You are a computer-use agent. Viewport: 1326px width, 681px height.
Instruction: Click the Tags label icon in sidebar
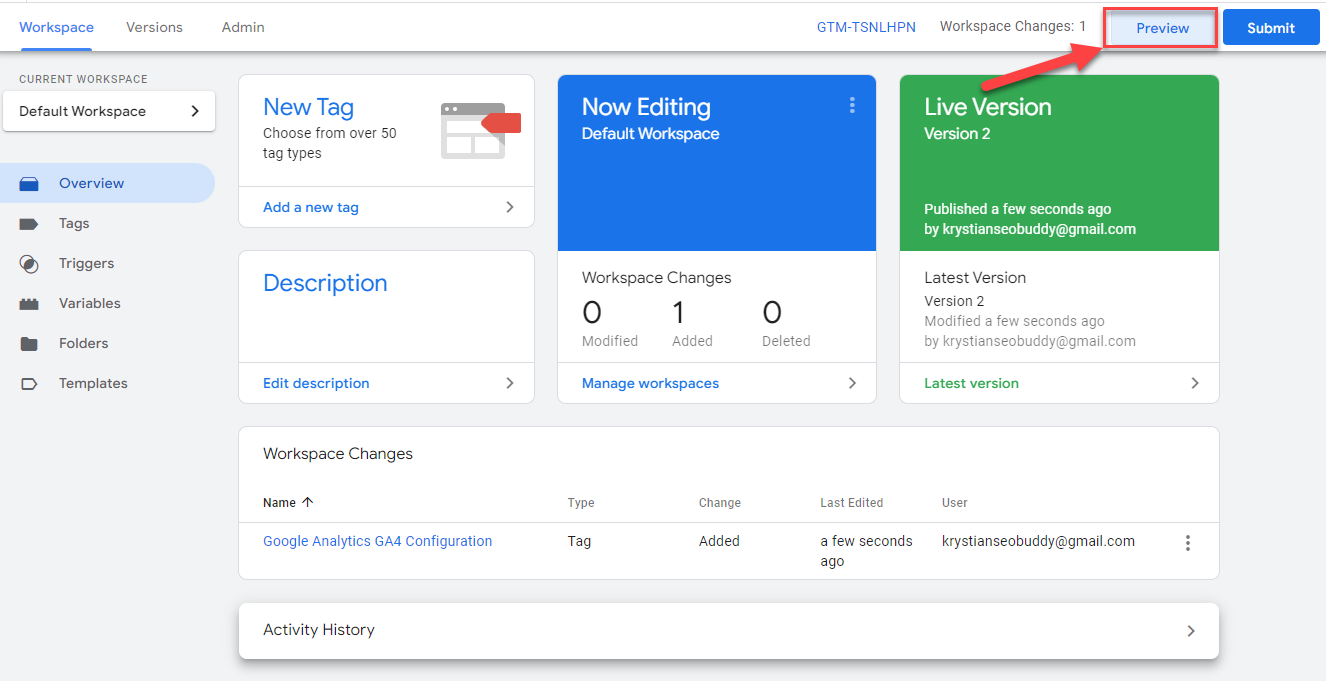click(29, 224)
